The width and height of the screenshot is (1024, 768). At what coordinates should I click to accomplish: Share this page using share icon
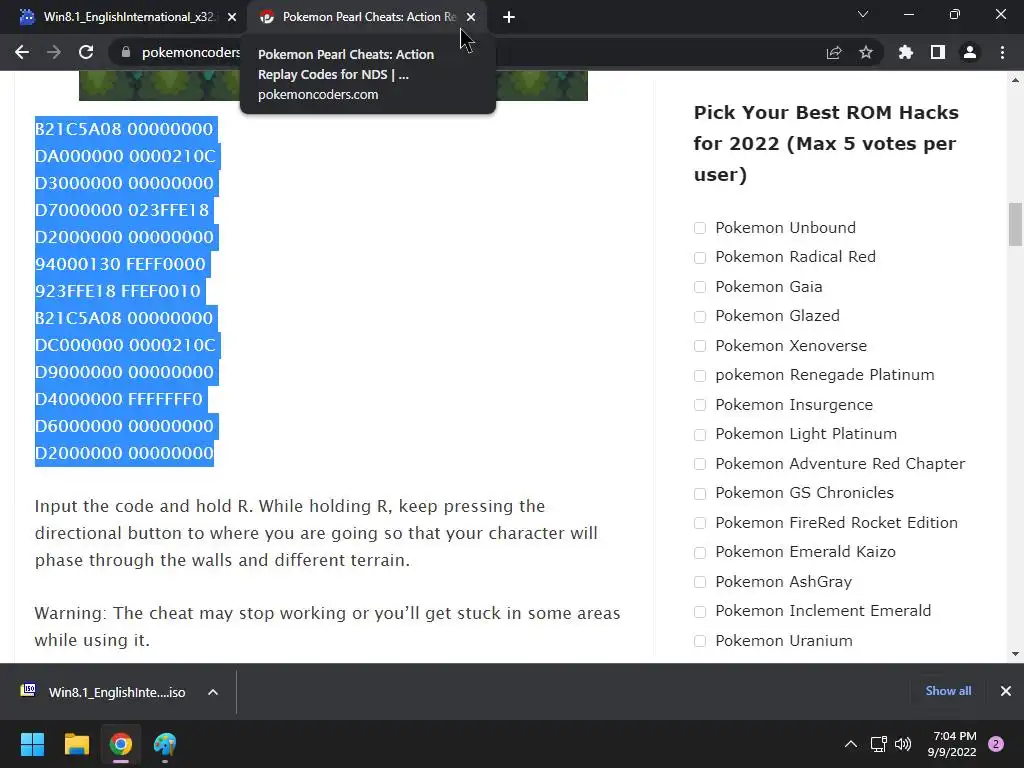834,52
